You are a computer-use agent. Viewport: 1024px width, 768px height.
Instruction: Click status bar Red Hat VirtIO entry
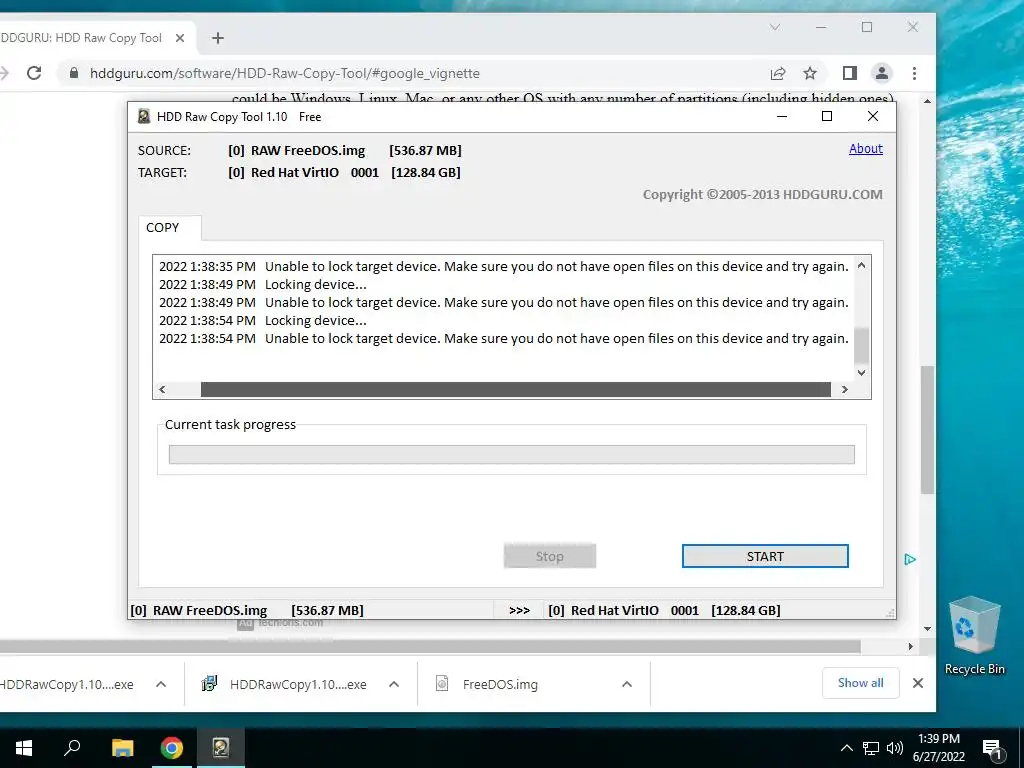click(664, 611)
